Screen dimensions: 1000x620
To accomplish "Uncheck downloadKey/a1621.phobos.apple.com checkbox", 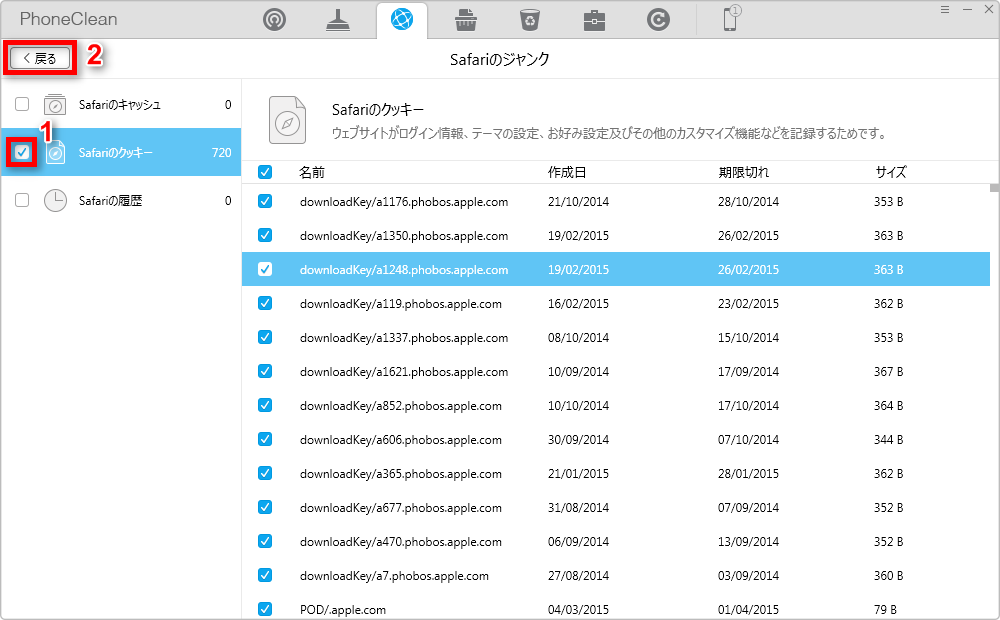I will (265, 371).
